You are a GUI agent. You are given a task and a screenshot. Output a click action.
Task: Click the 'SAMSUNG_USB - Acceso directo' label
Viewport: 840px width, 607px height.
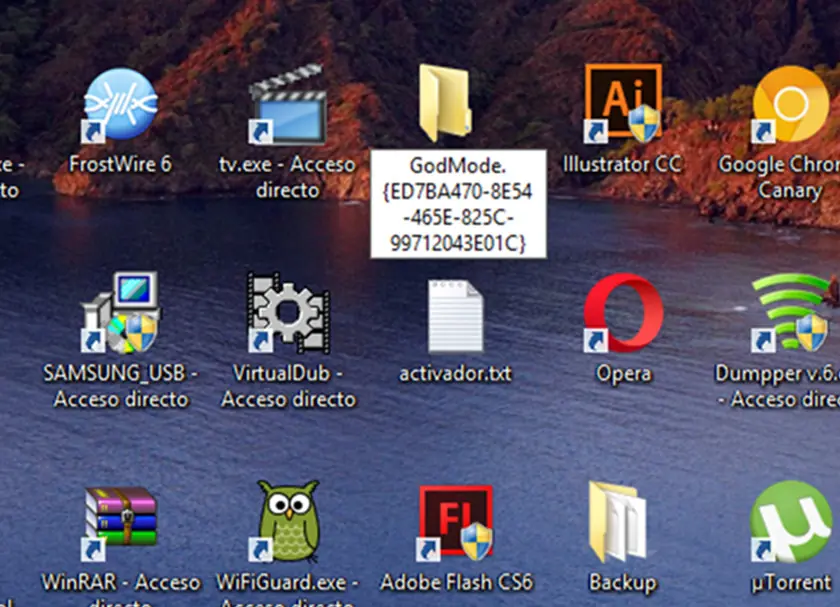coord(121,386)
